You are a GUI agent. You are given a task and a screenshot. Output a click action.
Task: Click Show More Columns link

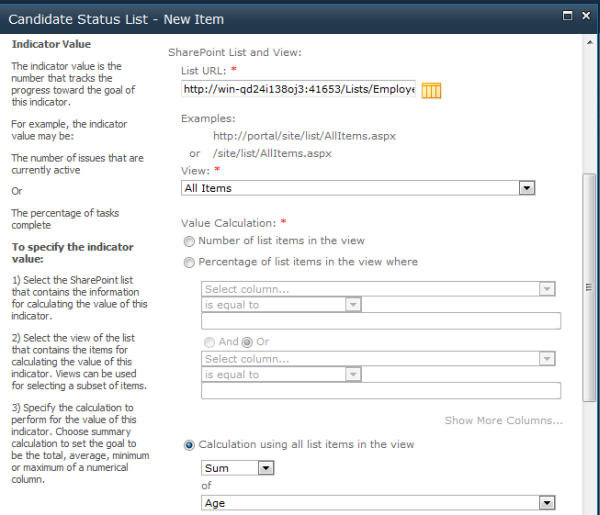click(503, 421)
